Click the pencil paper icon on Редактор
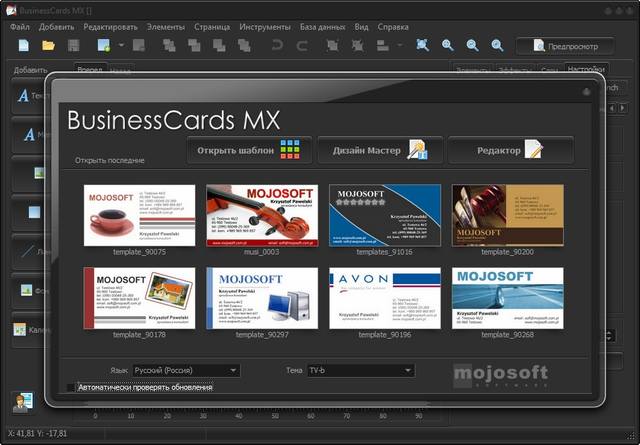Viewport: 640px width, 445px height. pos(534,149)
